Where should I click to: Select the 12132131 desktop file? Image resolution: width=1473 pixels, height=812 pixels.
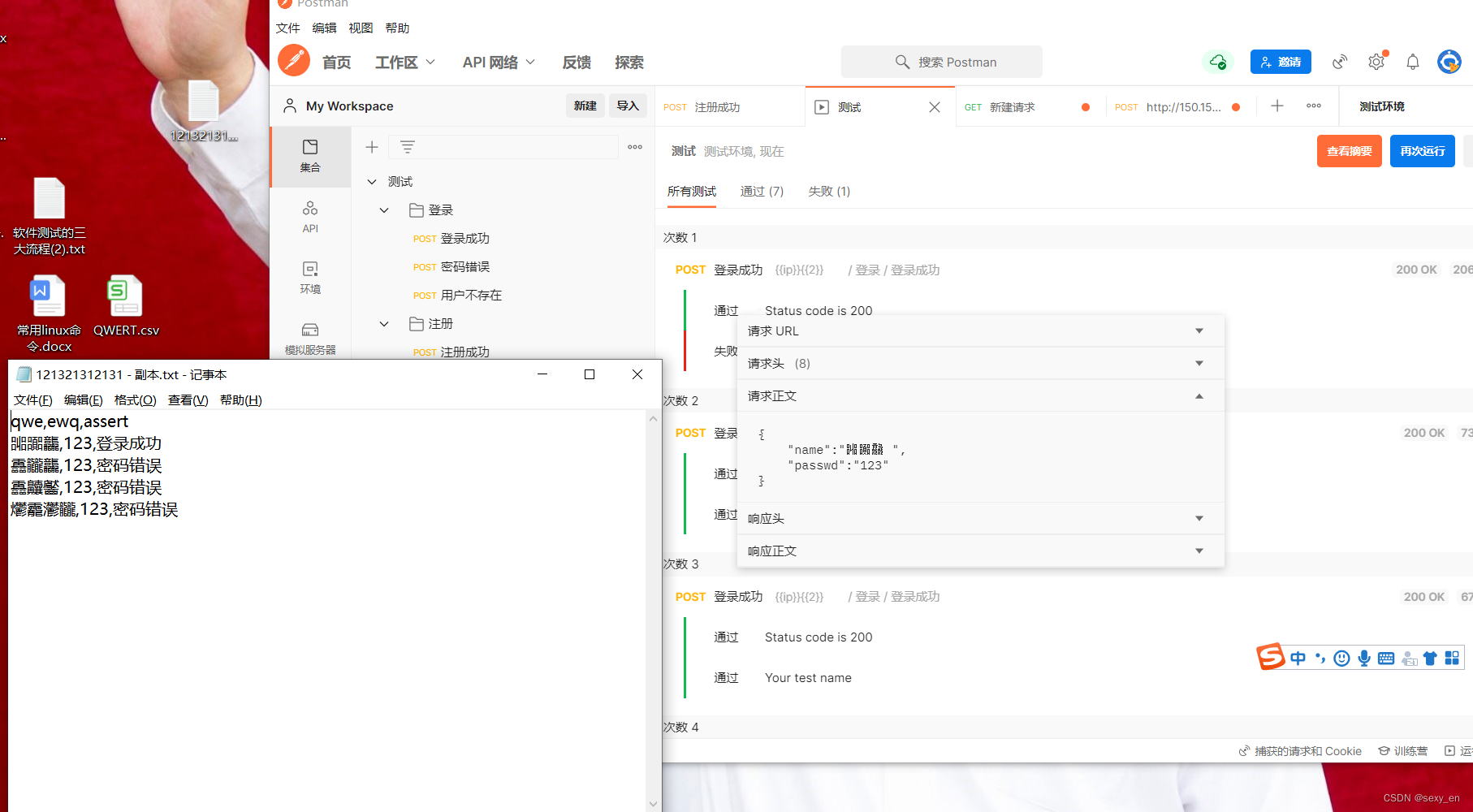click(x=203, y=111)
